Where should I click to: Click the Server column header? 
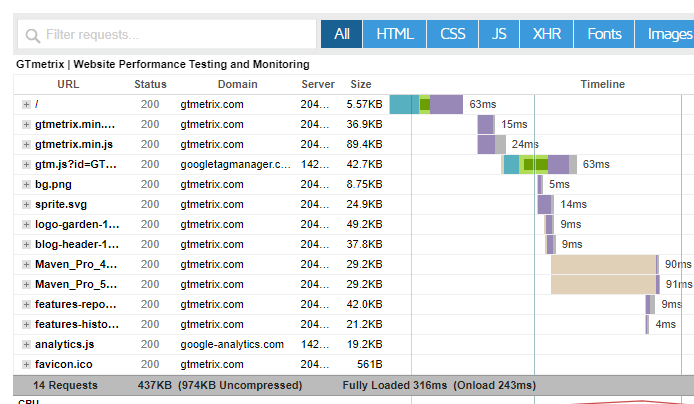[318, 84]
